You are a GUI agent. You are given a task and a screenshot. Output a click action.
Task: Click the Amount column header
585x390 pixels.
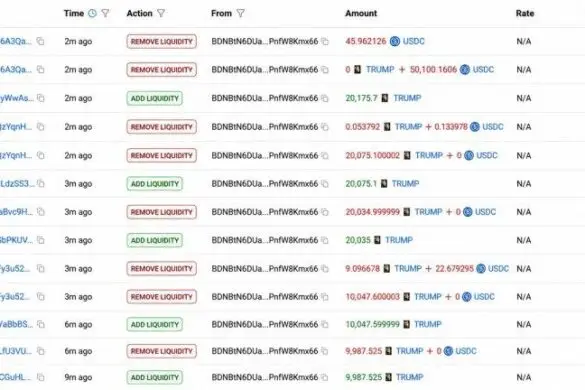[361, 13]
